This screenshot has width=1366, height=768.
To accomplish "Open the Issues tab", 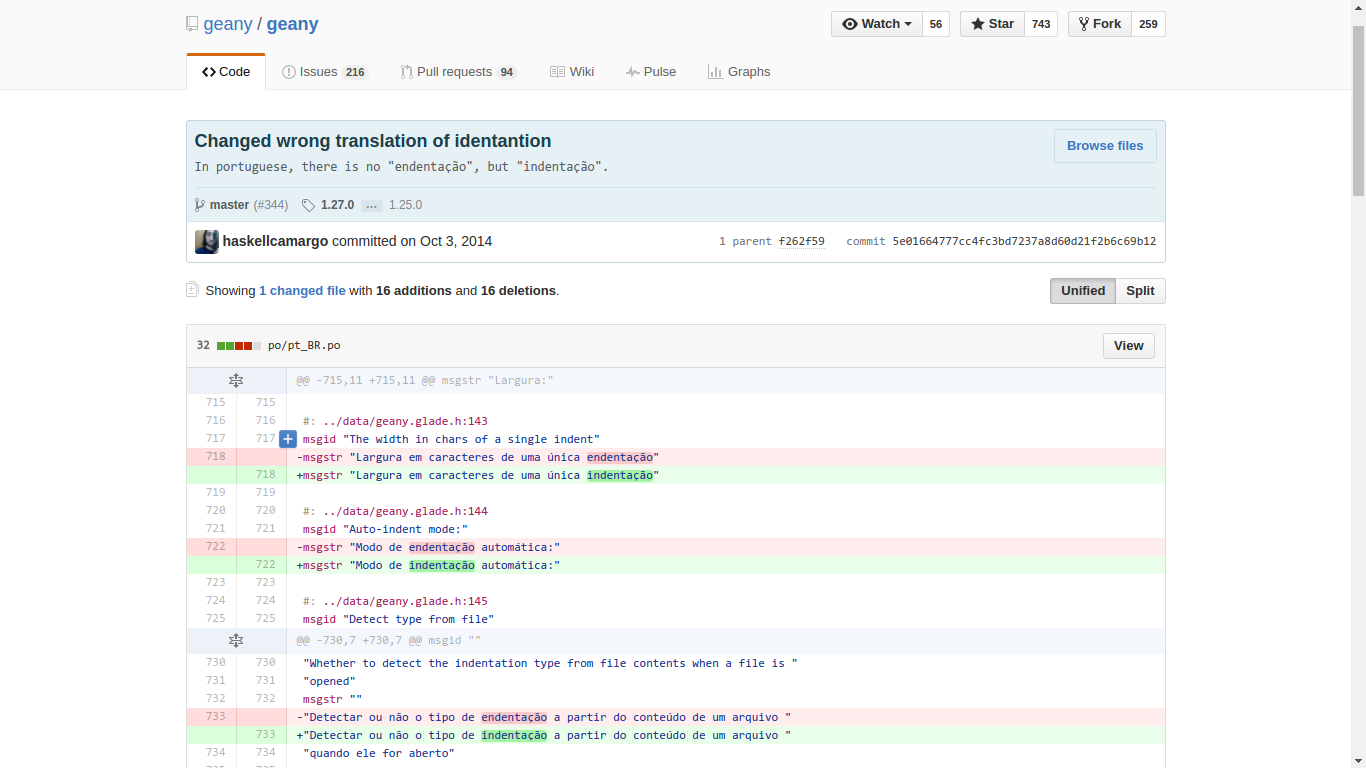I will [325, 72].
